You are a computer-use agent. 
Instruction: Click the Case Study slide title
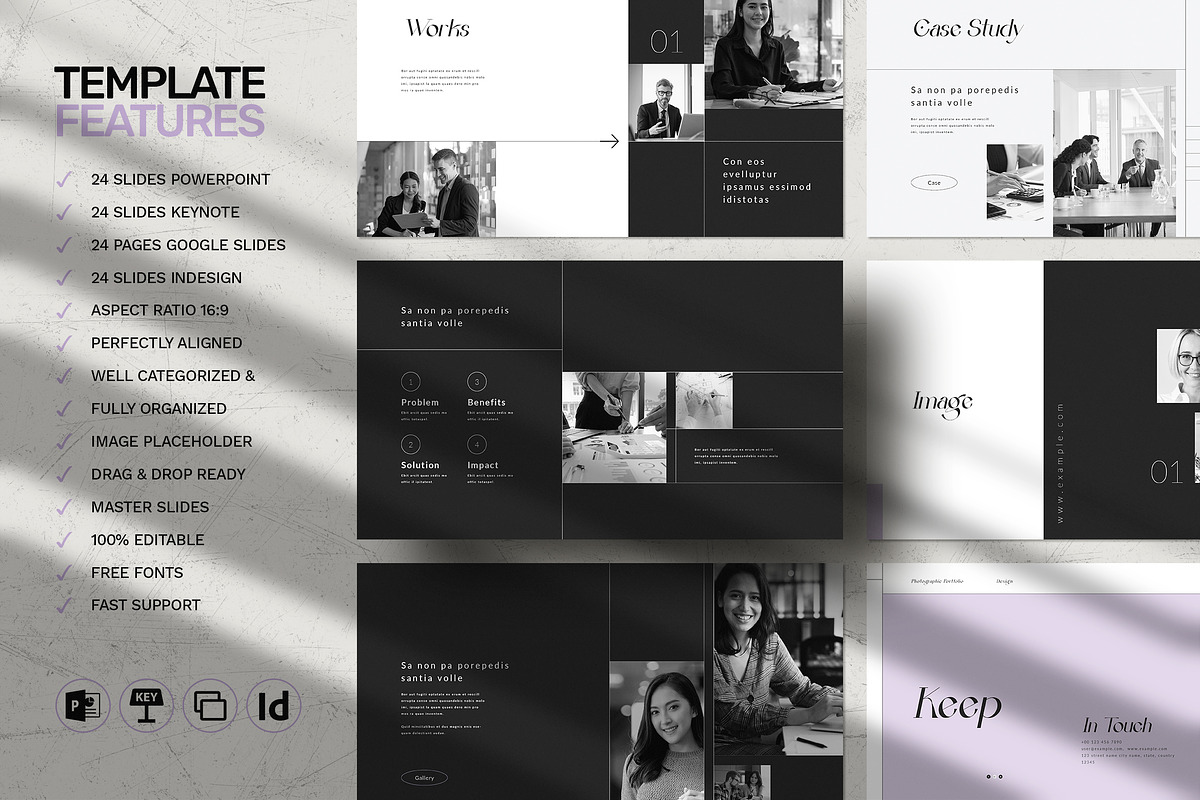point(968,29)
